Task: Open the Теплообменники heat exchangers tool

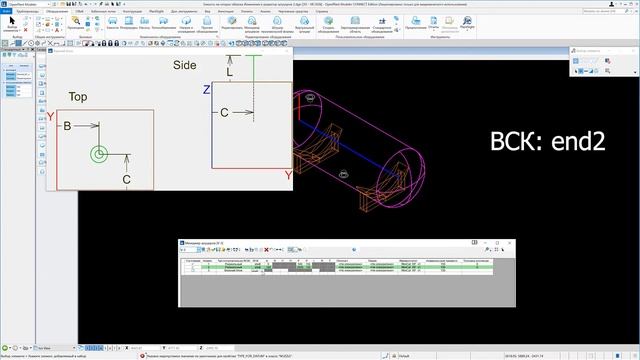Action: pos(164,23)
